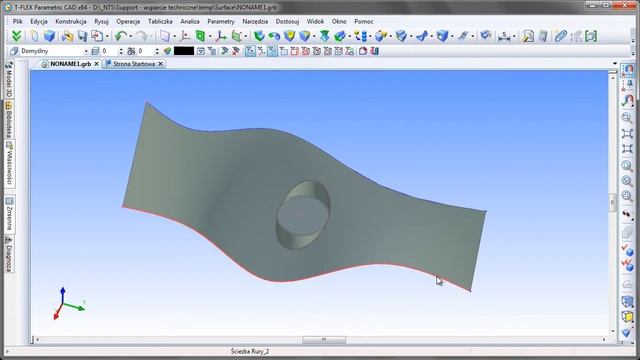
Task: Open the Widok menu
Action: click(x=315, y=21)
